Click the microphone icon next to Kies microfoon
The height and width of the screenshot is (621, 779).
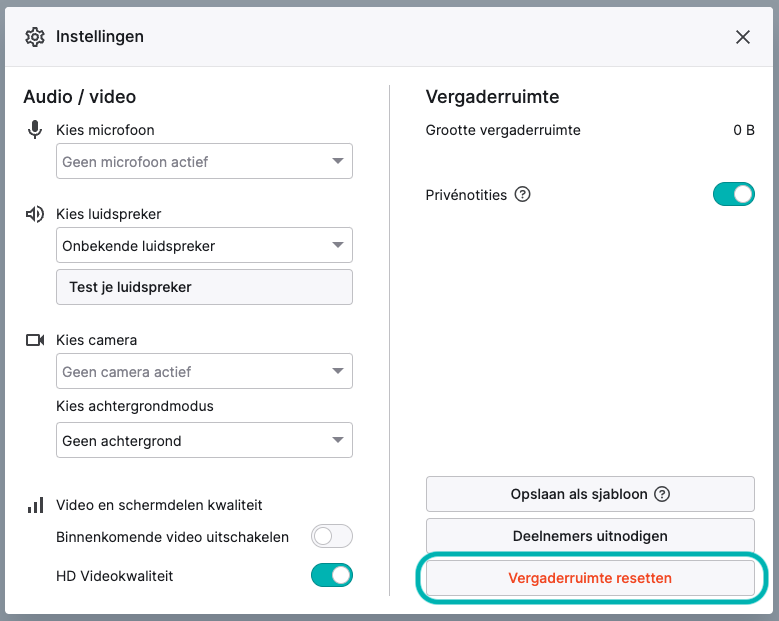(35, 130)
